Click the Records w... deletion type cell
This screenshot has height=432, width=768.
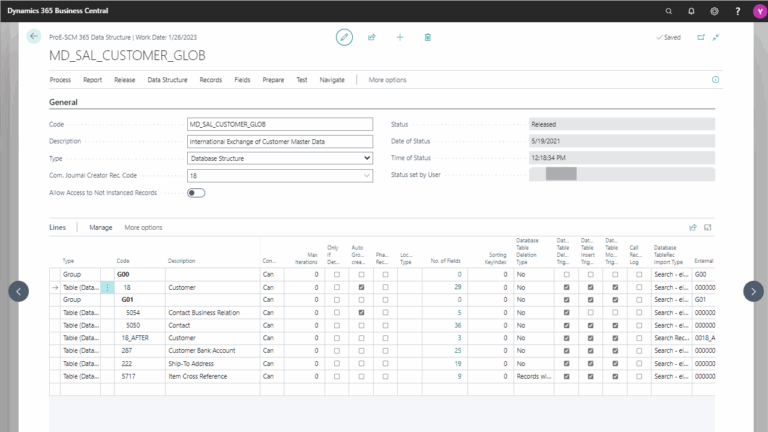[x=534, y=376]
